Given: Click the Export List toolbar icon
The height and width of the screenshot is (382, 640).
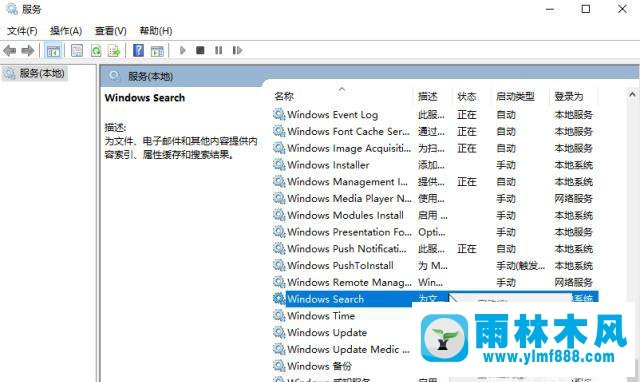Looking at the screenshot, I should pyautogui.click(x=114, y=51).
